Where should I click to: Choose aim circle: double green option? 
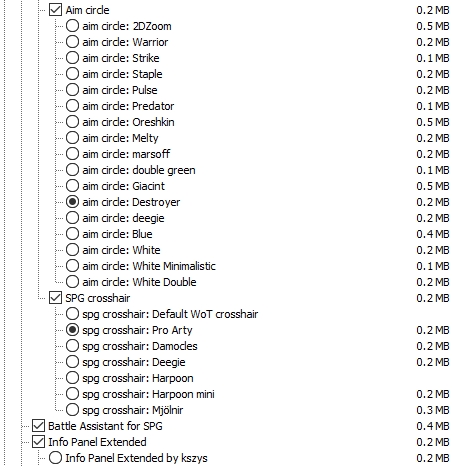pos(72,170)
